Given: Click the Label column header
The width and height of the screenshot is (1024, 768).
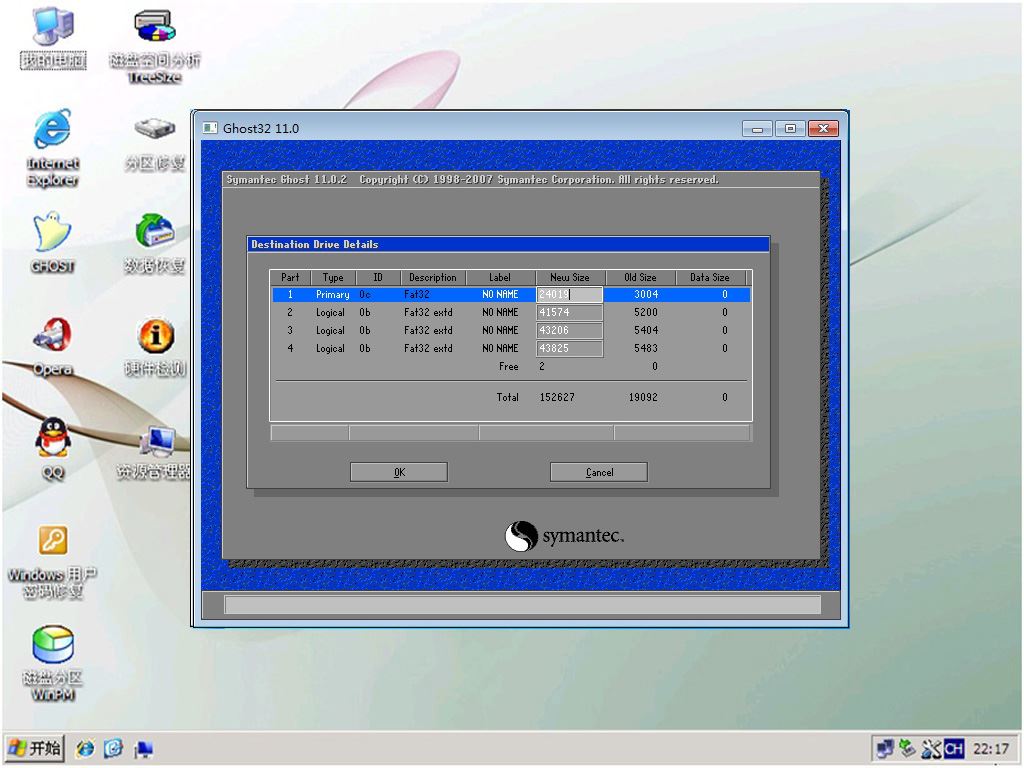Looking at the screenshot, I should (500, 278).
